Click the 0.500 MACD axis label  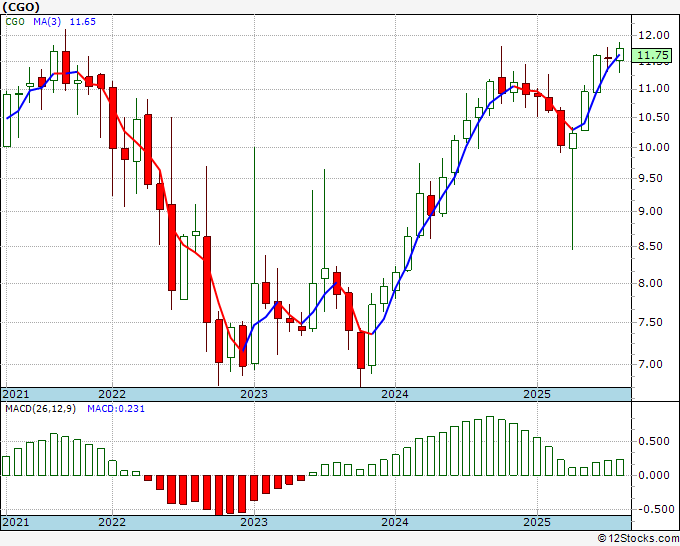pos(654,441)
